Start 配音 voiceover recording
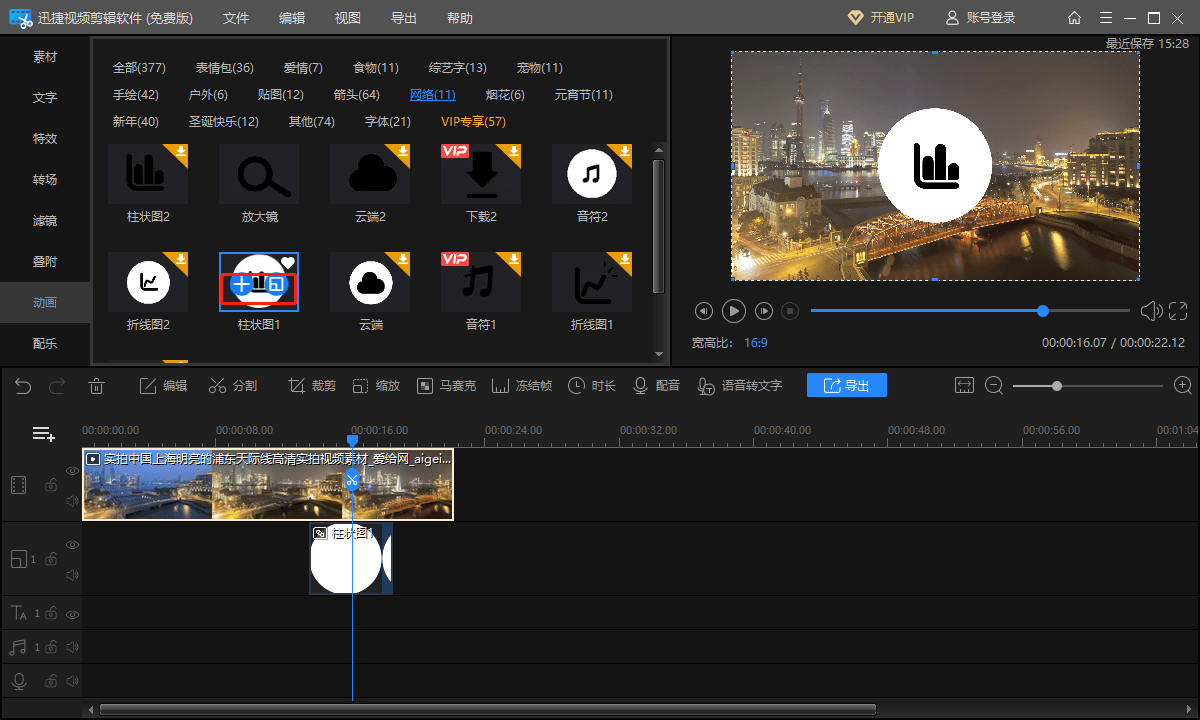1200x720 pixels. click(x=656, y=386)
